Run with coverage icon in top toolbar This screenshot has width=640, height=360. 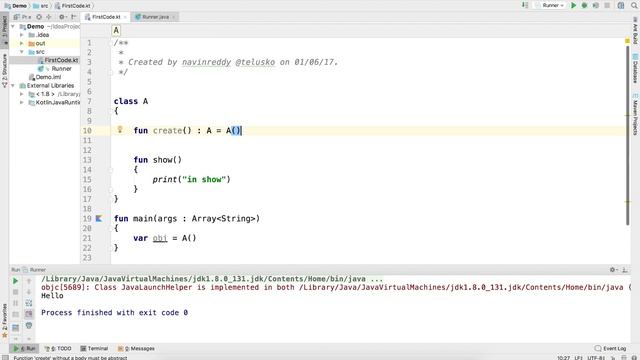coord(596,5)
